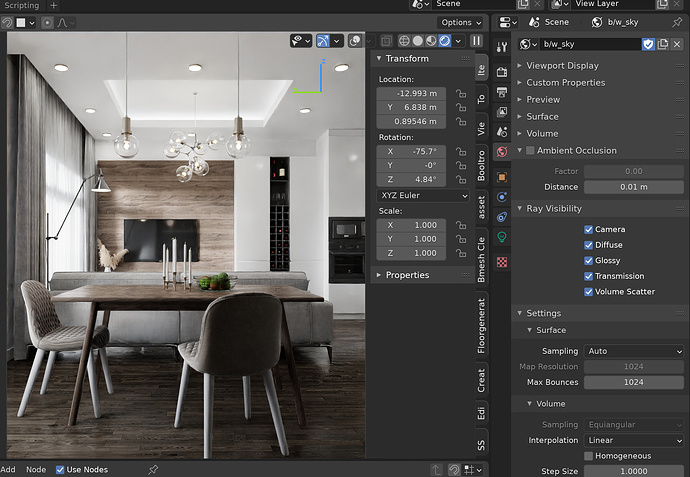Open the Object Constraints properties tab
Viewport: 690px width, 477px height.
click(502, 216)
